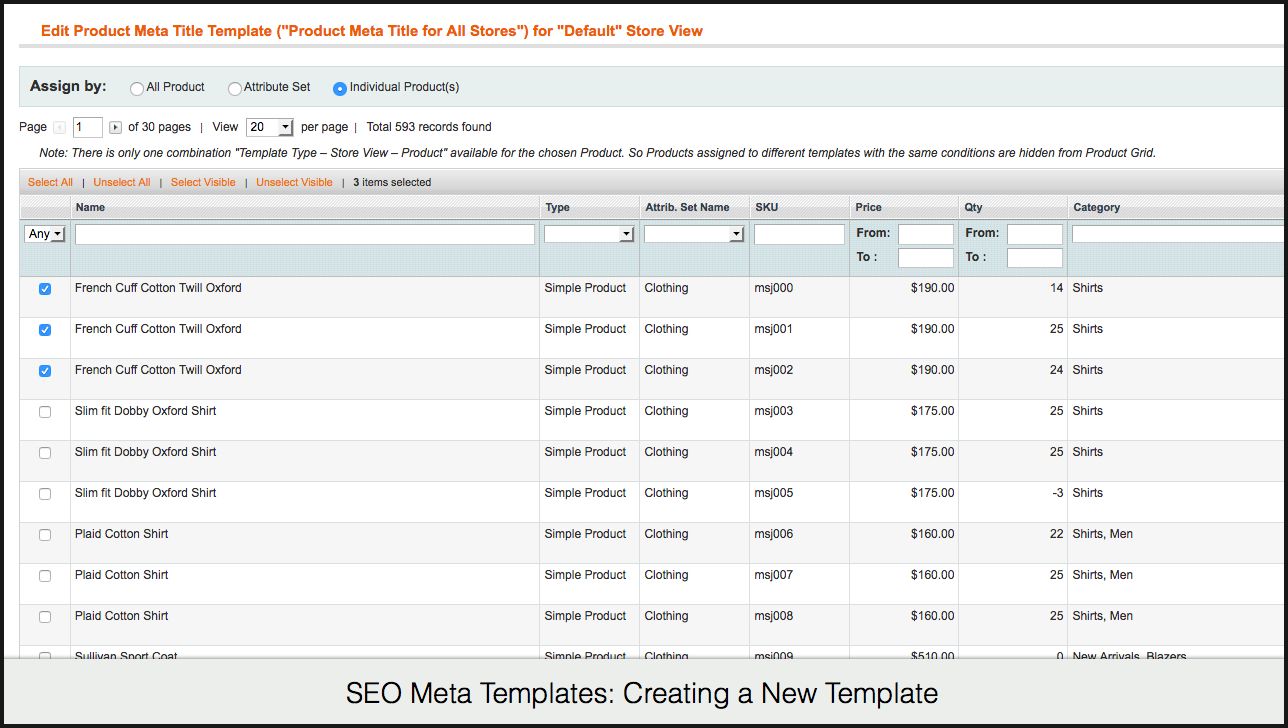Screen dimensions: 1288x728
Task: Click previous page arrow in pagination
Action: tap(59, 128)
